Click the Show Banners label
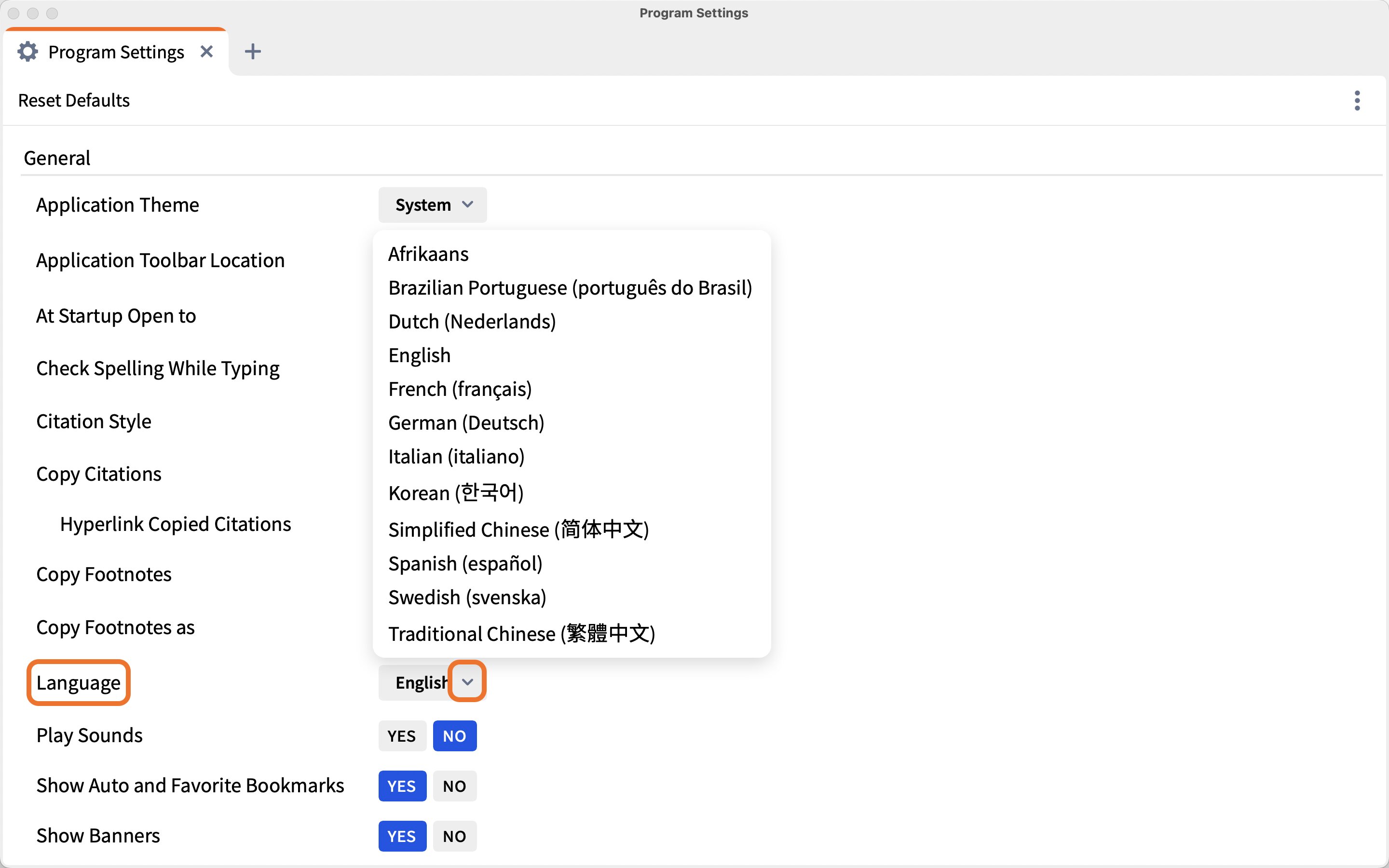The height and width of the screenshot is (868, 1389). [x=98, y=836]
